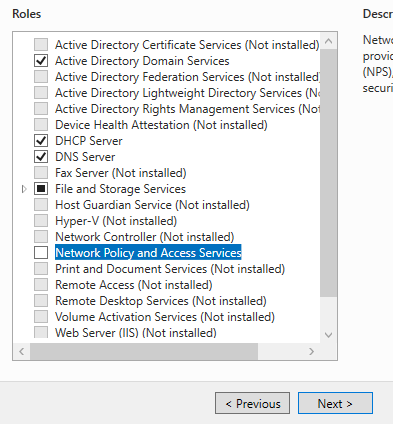Click the horizontal scroll right arrow

pyautogui.click(x=311, y=351)
